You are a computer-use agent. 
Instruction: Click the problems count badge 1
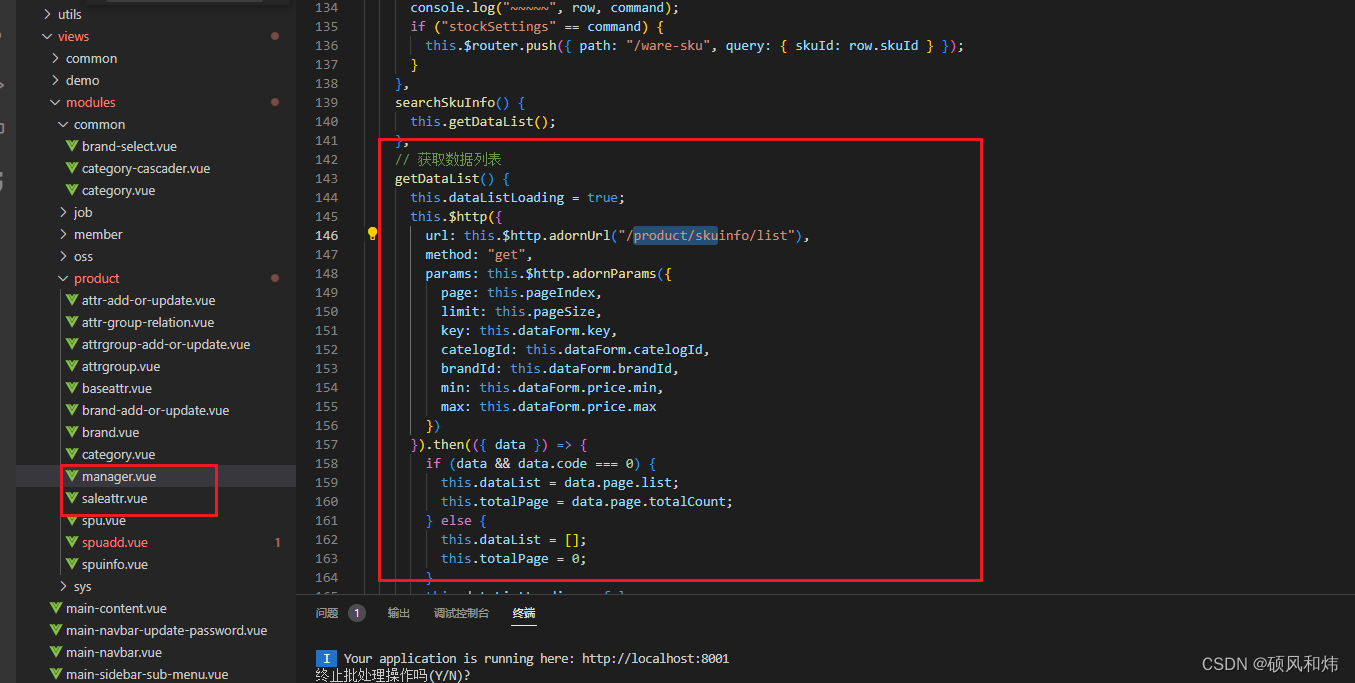coord(357,613)
